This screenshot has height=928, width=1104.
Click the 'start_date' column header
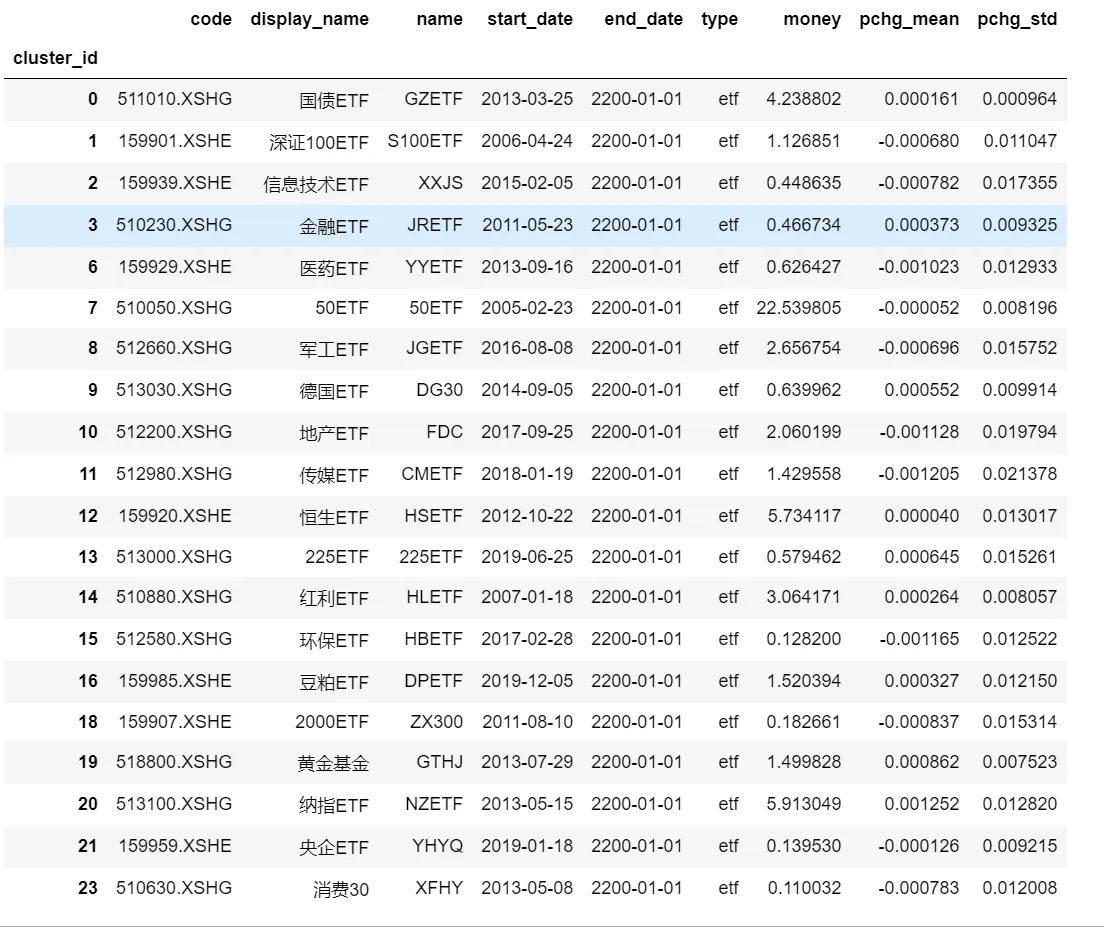click(530, 19)
